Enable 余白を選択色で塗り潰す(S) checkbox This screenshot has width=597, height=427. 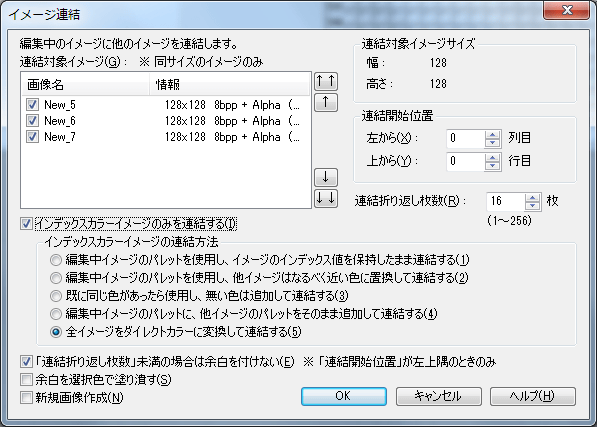[26, 379]
